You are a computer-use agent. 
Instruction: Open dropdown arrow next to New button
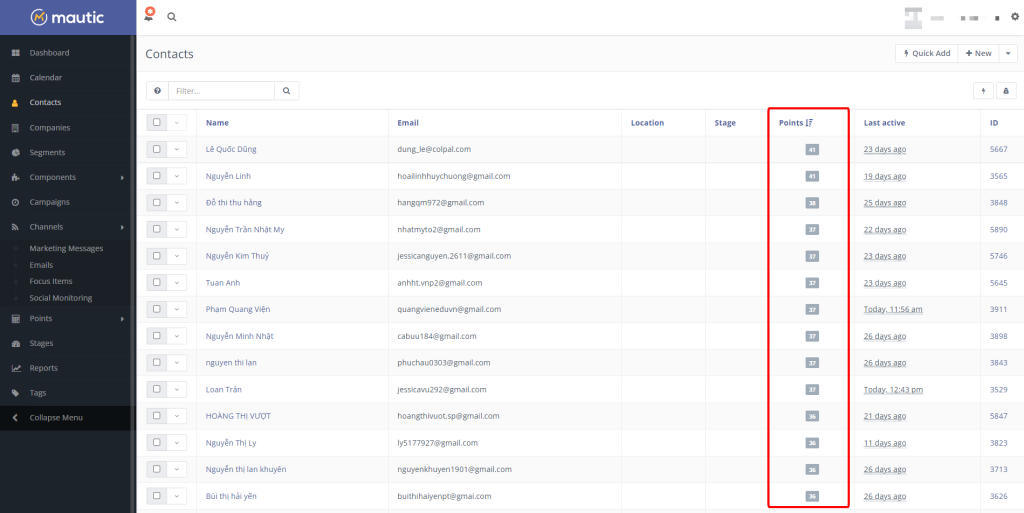[x=1009, y=53]
